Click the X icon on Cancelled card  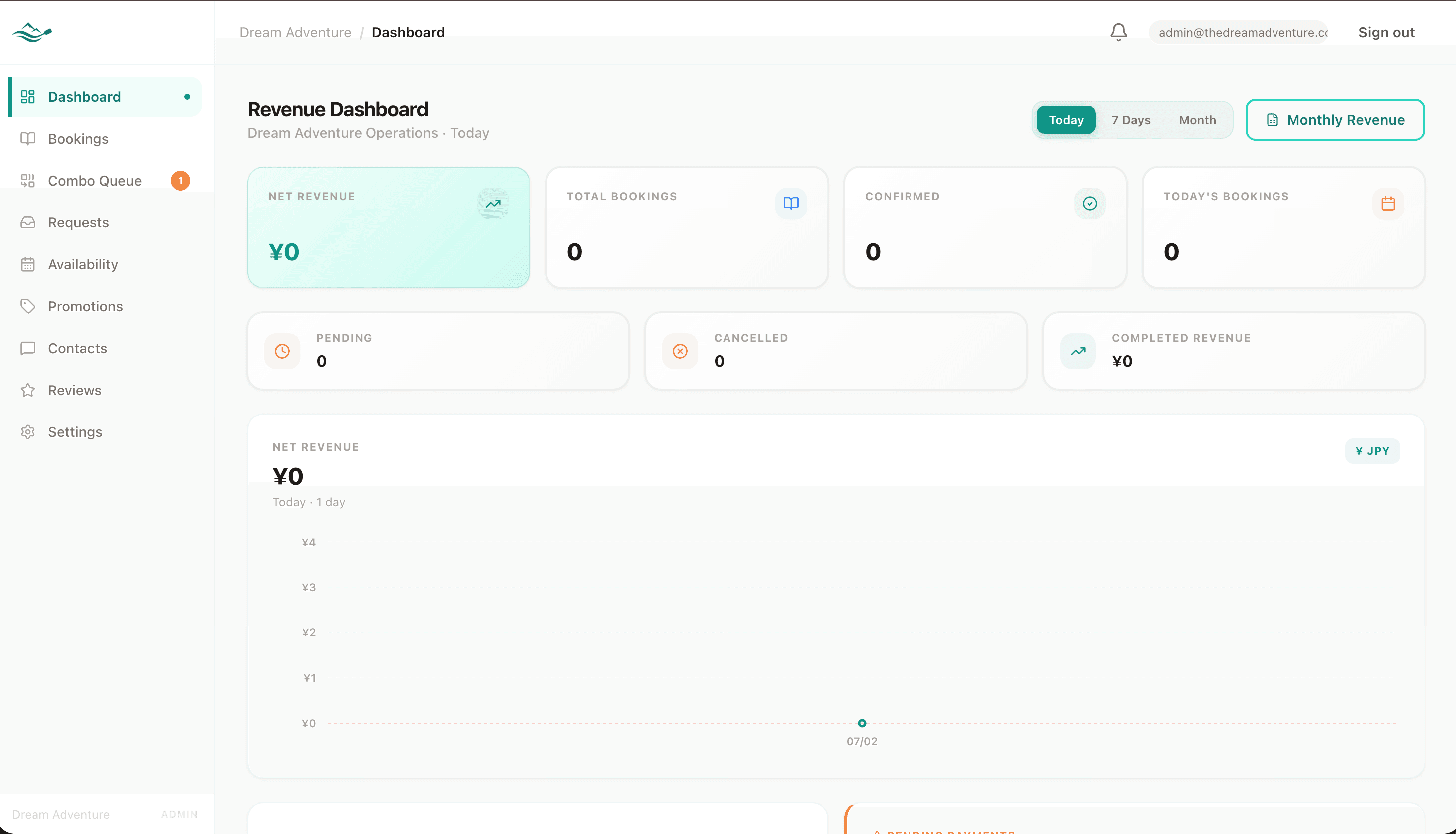680,351
